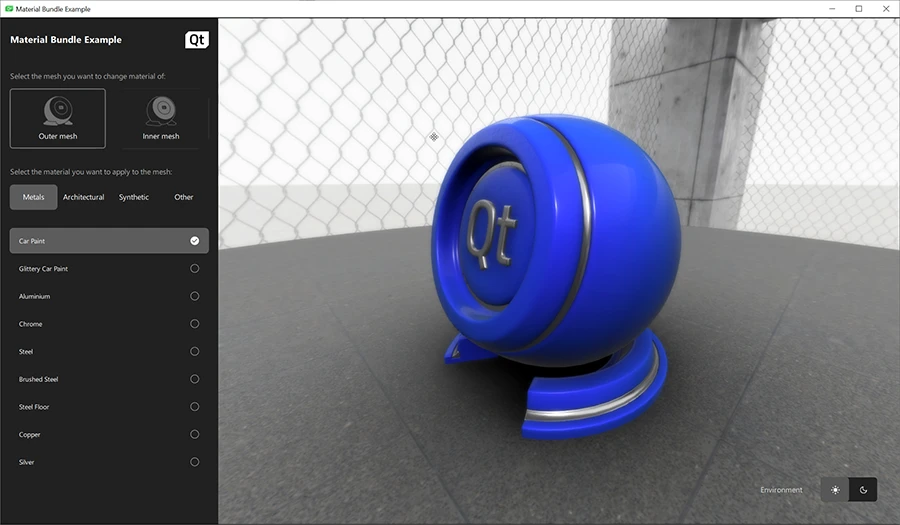
Task: Switch to light environment sun icon
Action: 835,490
